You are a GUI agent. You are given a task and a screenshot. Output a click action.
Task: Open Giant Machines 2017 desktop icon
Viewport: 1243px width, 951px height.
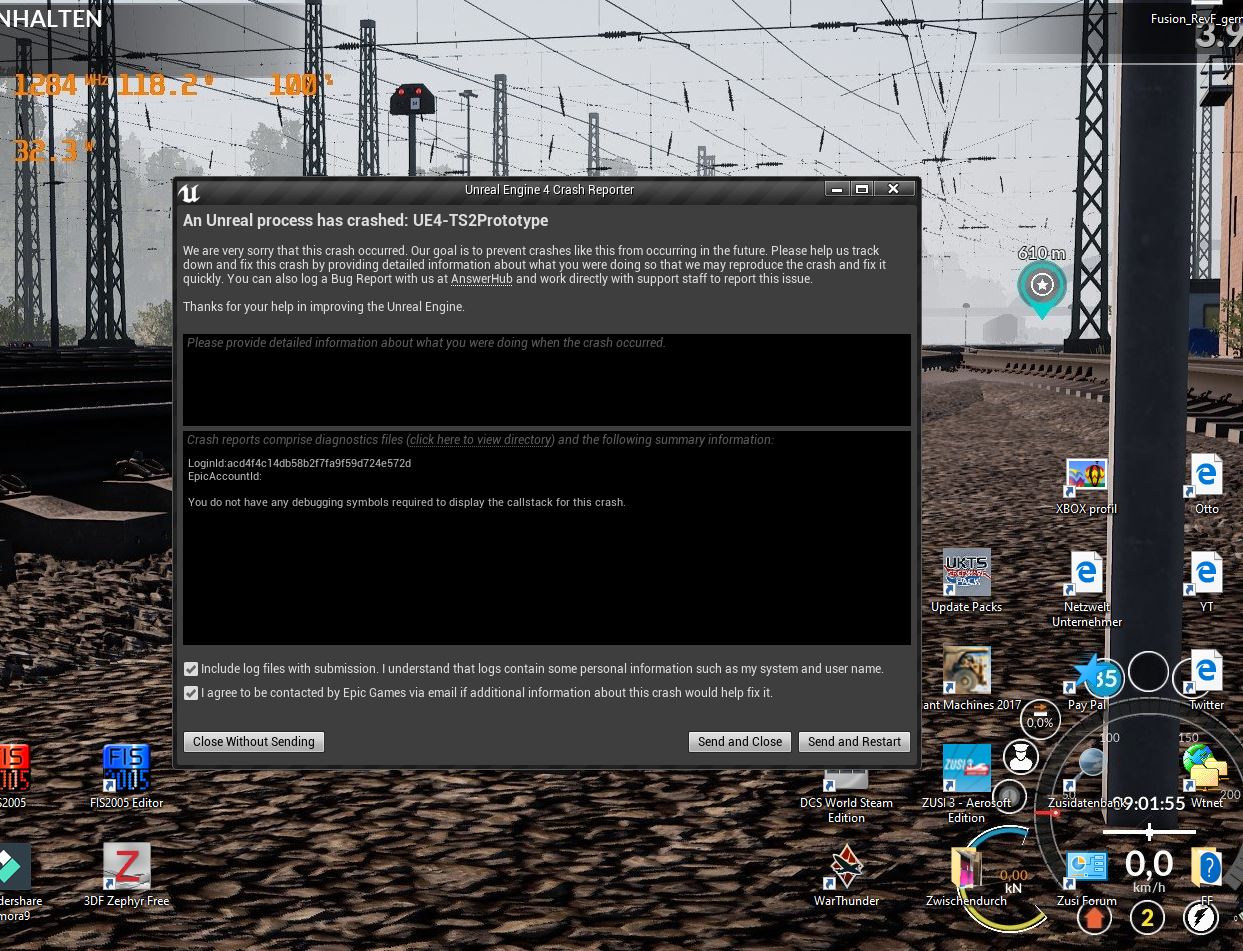click(966, 679)
